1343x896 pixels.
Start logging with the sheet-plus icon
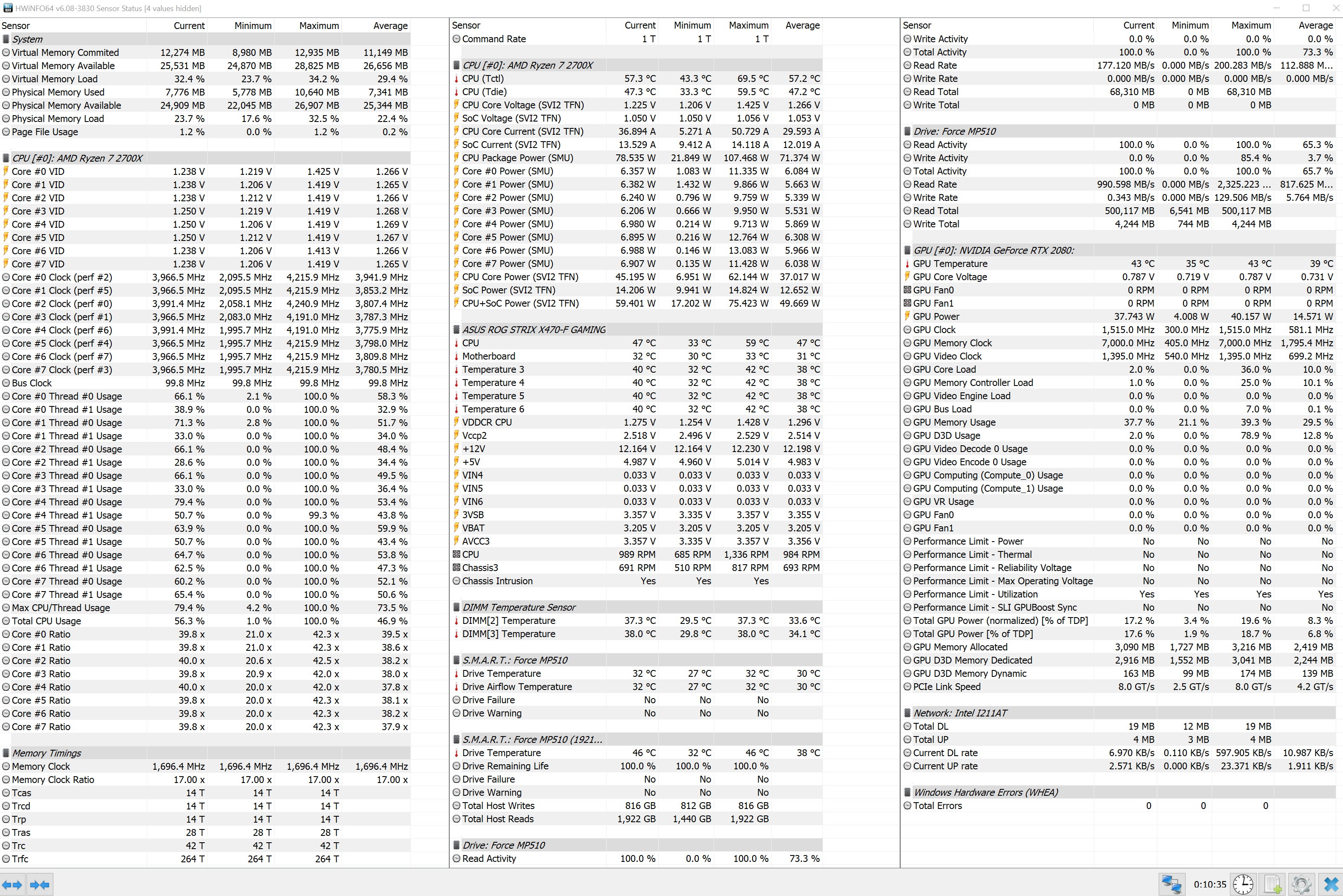point(1272,884)
